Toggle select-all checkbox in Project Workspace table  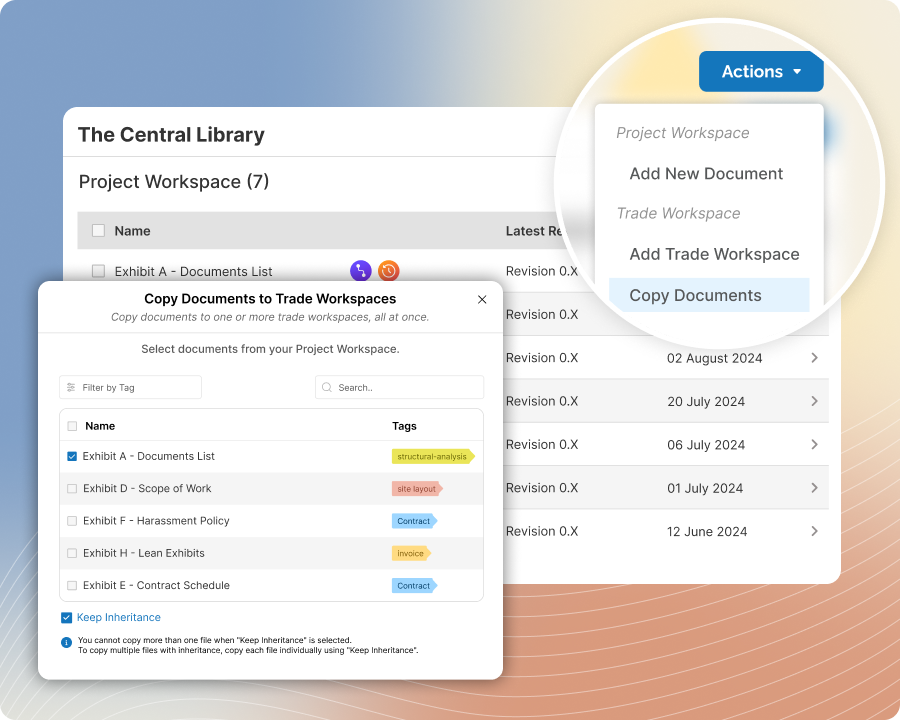99,231
